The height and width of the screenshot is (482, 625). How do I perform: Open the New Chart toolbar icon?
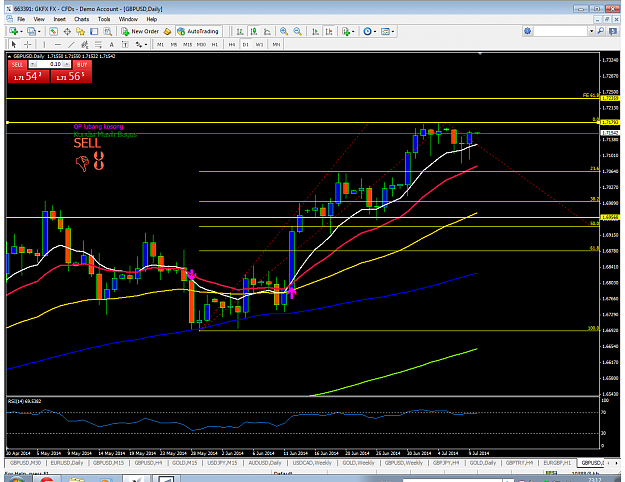click(x=13, y=31)
